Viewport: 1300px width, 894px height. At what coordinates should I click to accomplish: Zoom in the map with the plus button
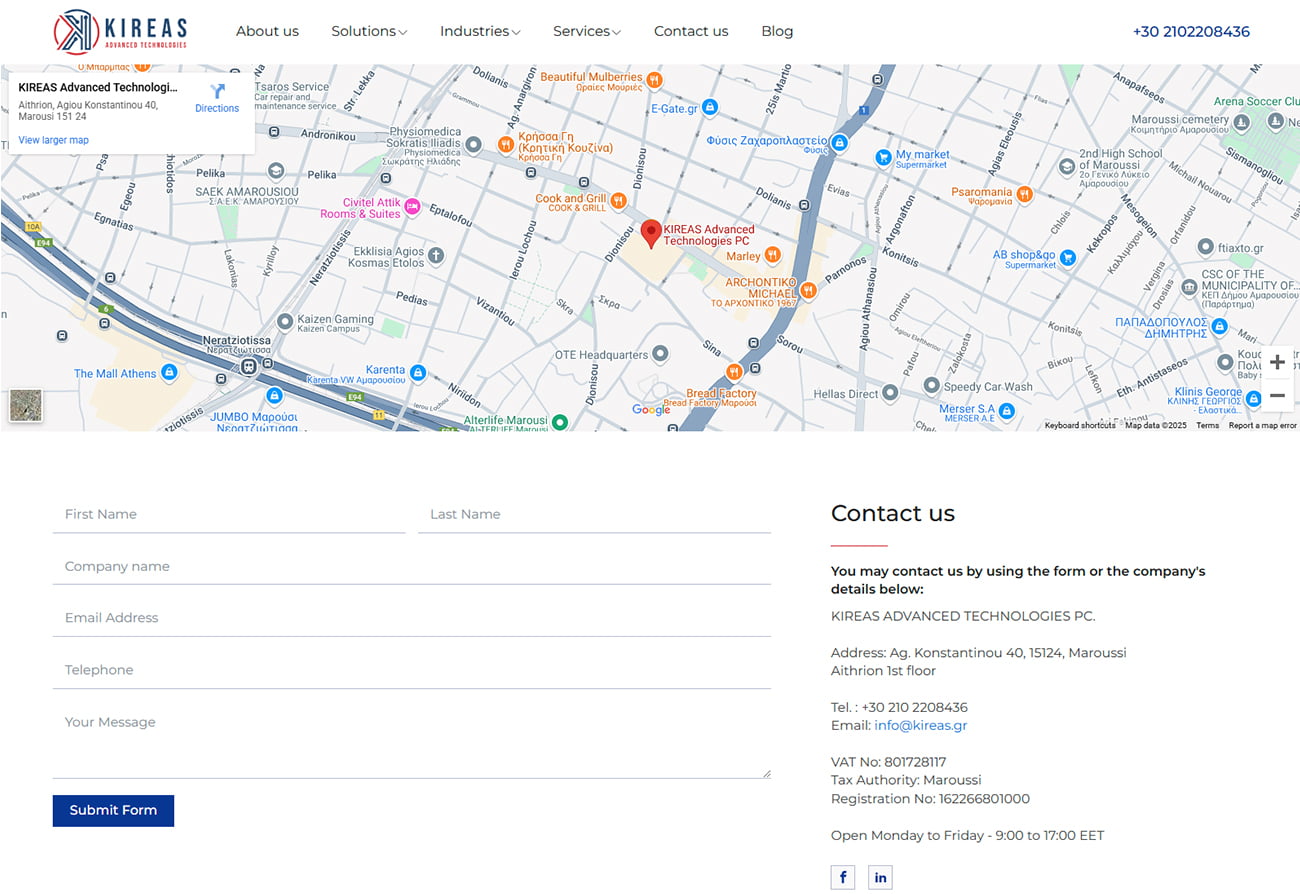(x=1277, y=362)
